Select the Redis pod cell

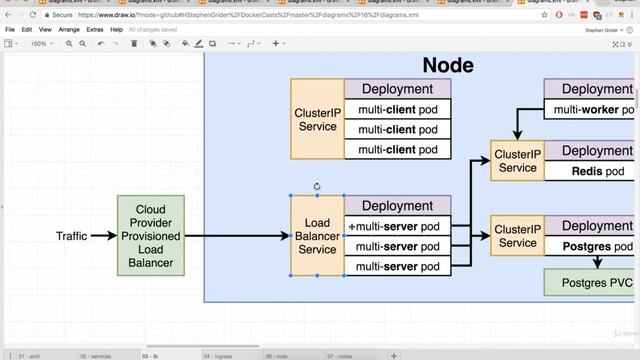click(x=590, y=171)
